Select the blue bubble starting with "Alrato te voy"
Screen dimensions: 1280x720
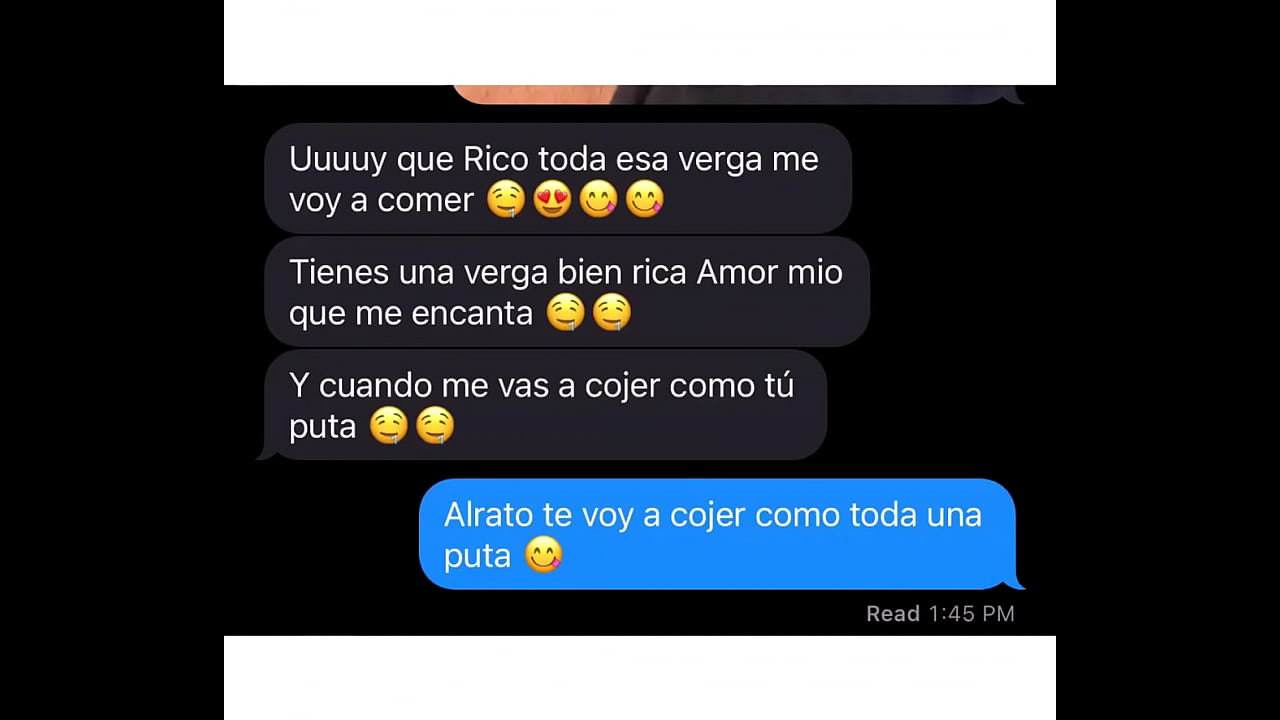(x=720, y=534)
